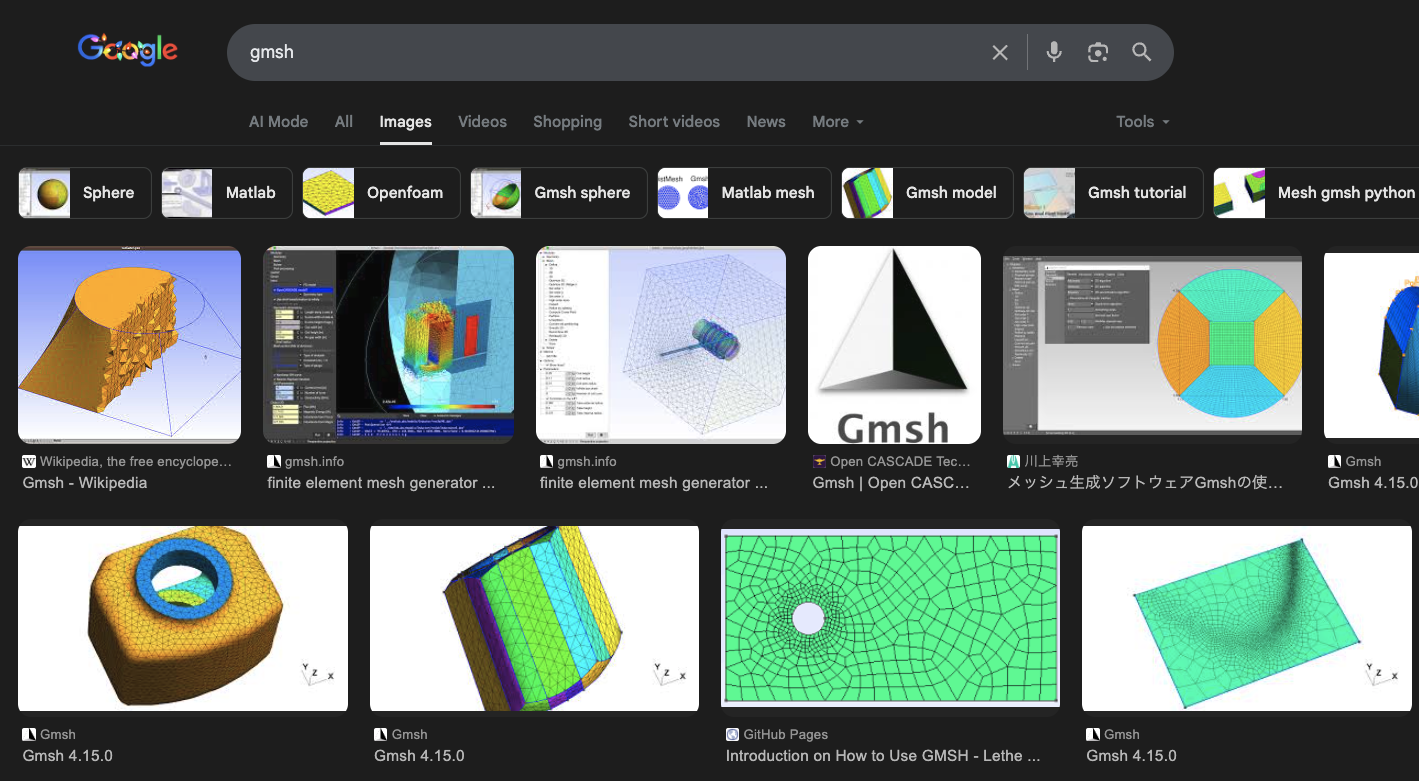Click the Open CASCADE source favicon
Screen dimensions: 1419x781
click(x=819, y=462)
